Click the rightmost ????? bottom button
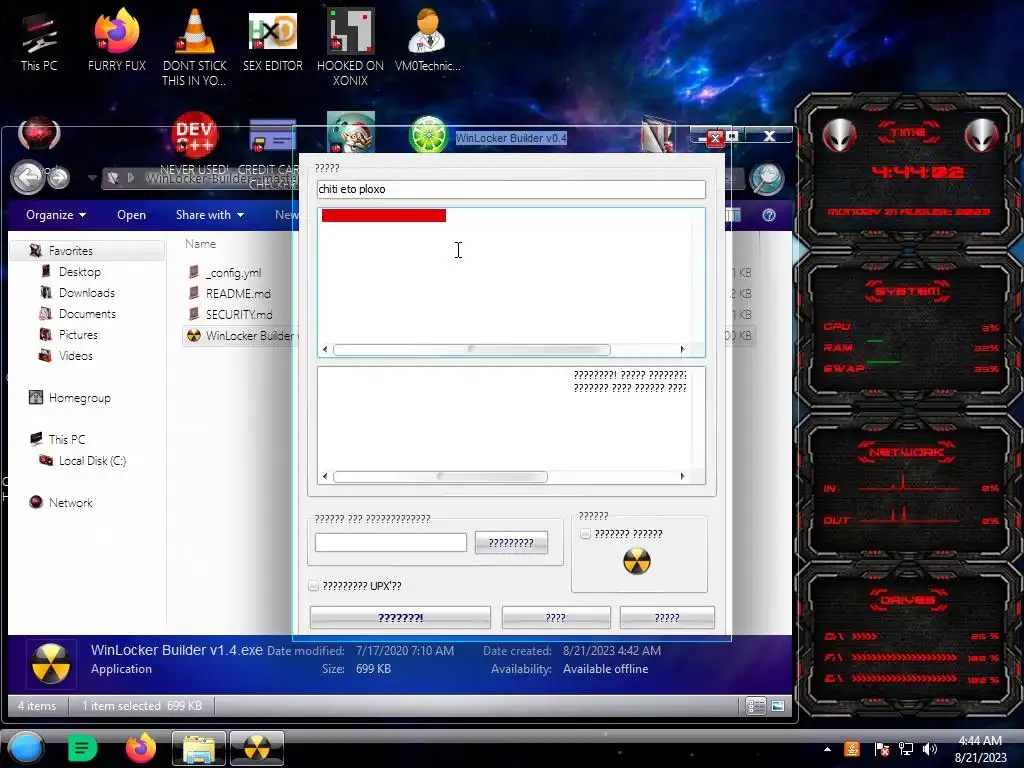 [667, 617]
